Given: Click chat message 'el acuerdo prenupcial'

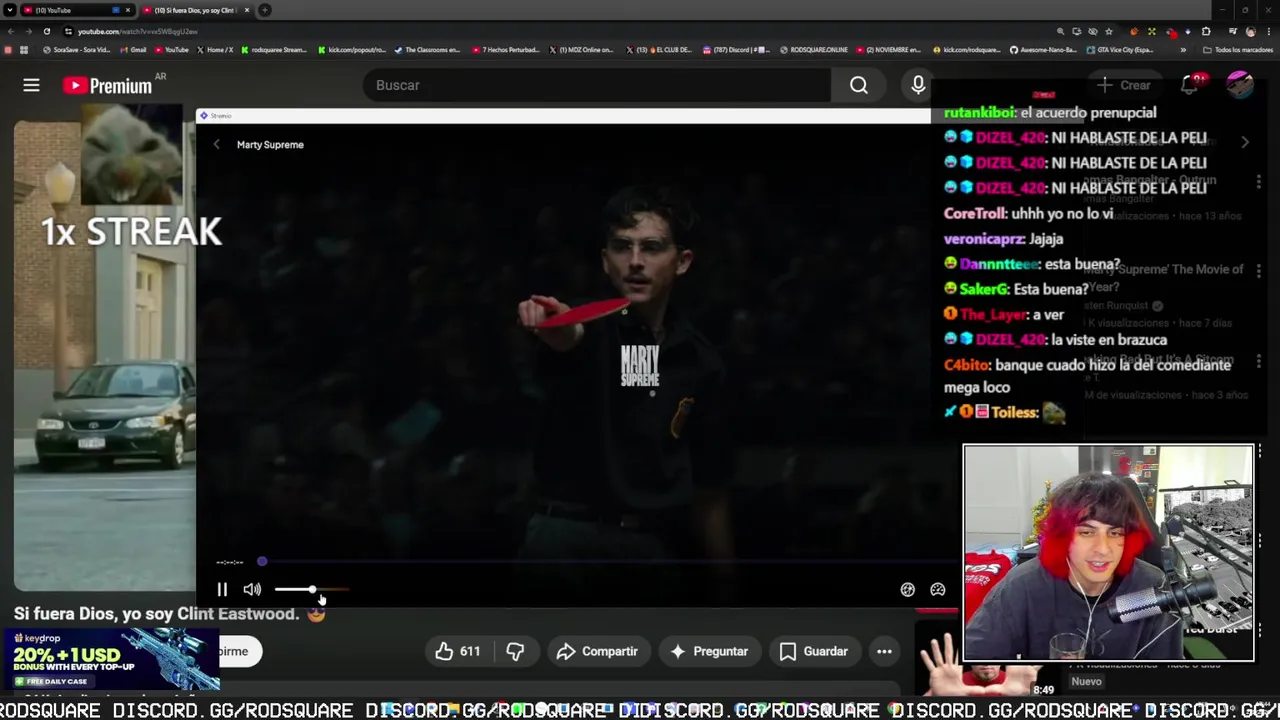Looking at the screenshot, I should pos(1088,113).
